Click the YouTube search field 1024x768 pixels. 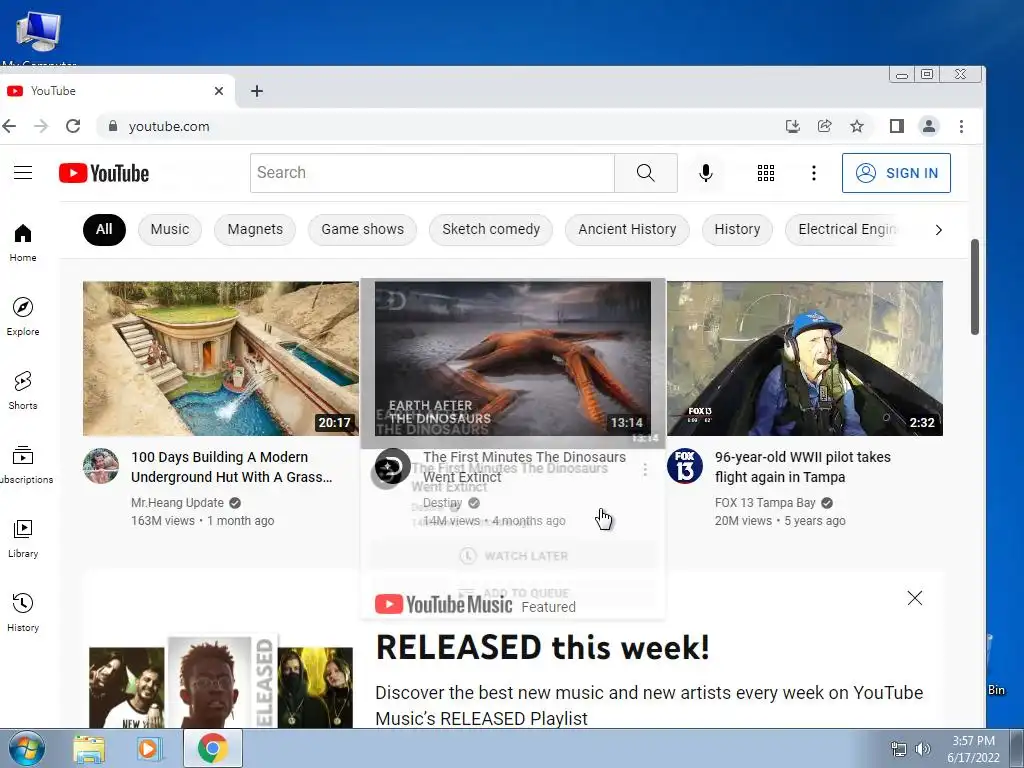[432, 173]
